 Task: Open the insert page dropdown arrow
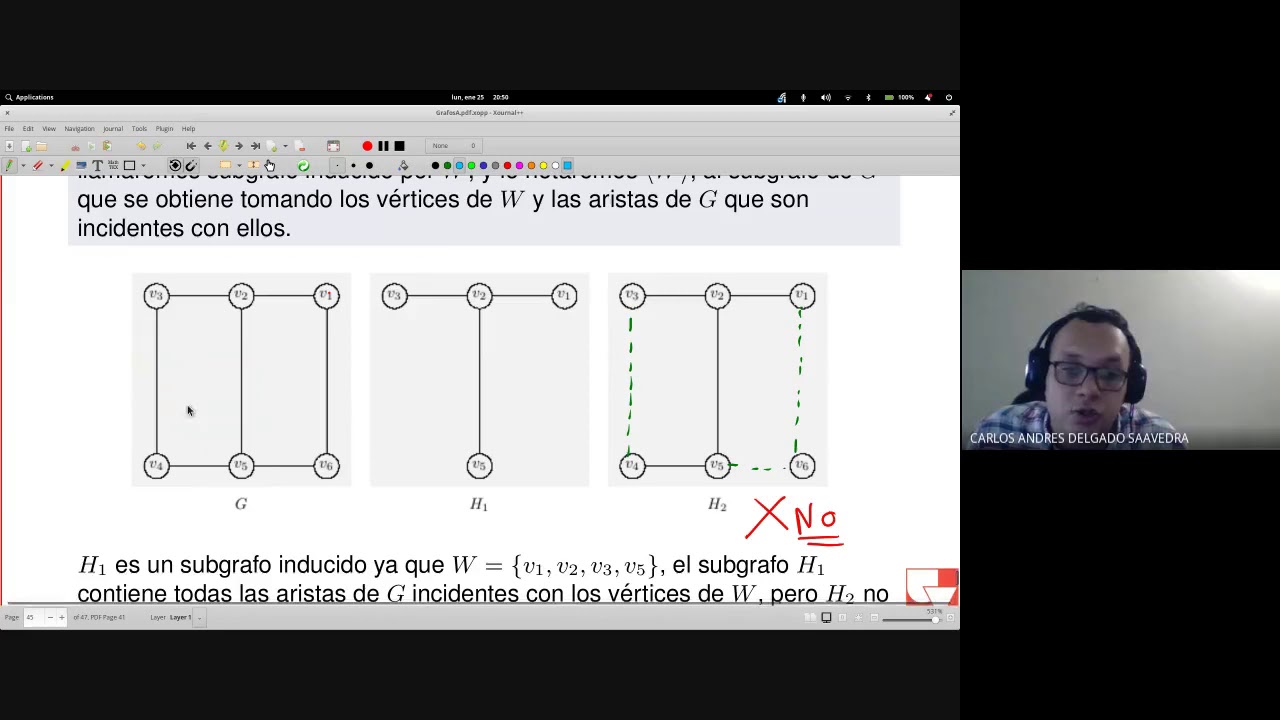[285, 146]
